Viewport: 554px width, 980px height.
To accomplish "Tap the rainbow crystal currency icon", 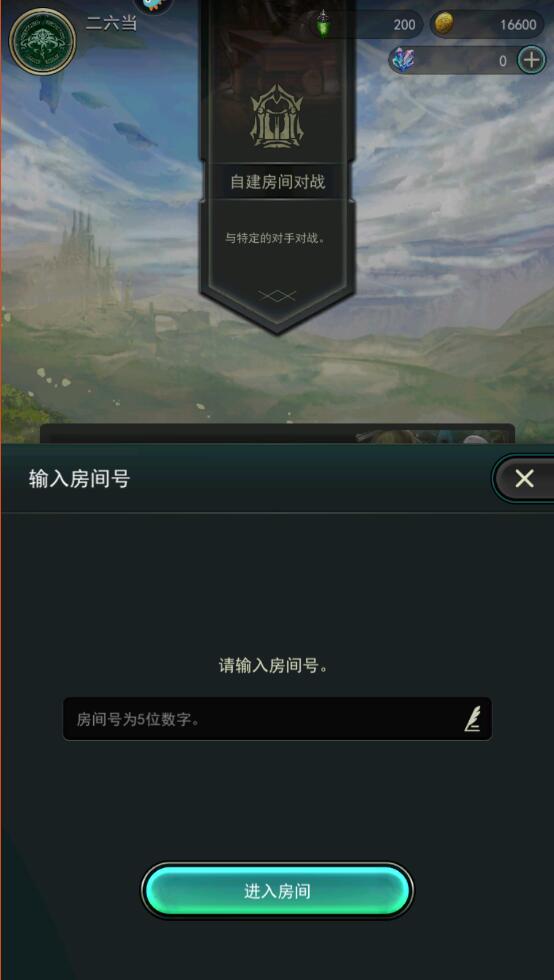I will click(402, 61).
